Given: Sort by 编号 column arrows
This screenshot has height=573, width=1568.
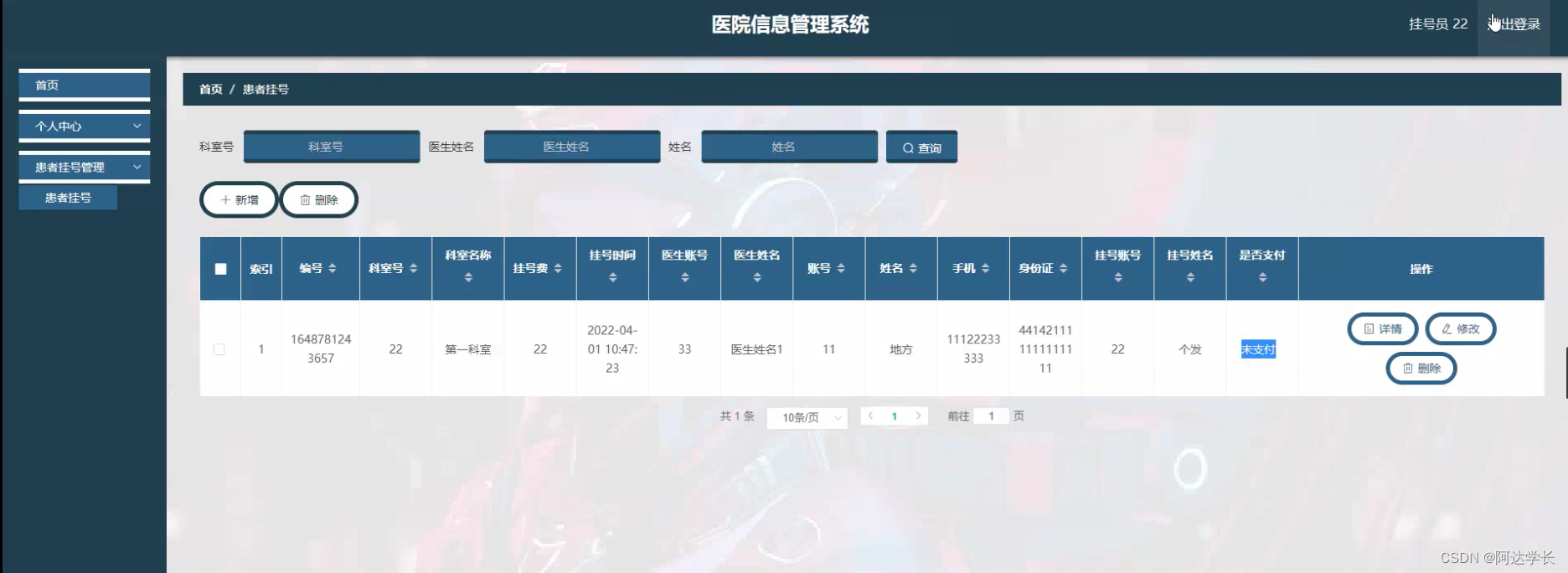Looking at the screenshot, I should point(333,268).
